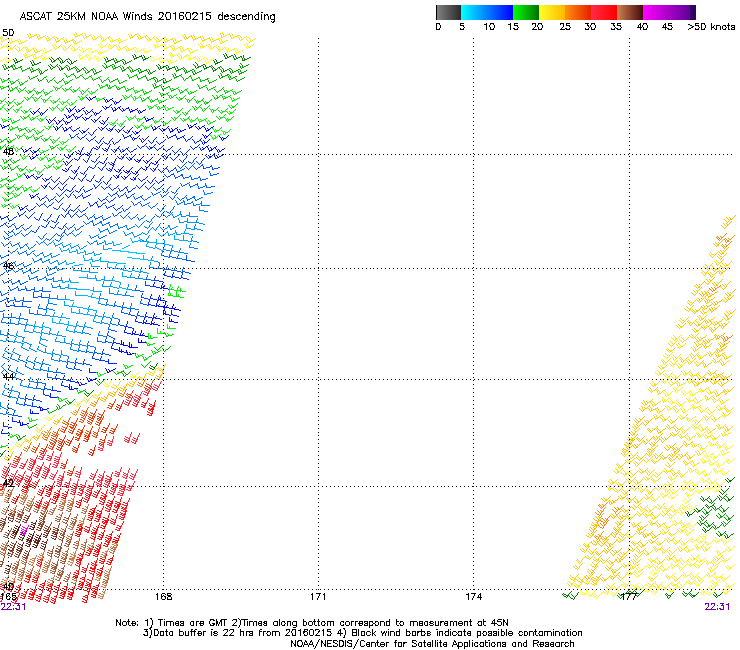Image resolution: width=740 pixels, height=650 pixels.
Task: Click the longitude label '174'
Action: pos(473,597)
